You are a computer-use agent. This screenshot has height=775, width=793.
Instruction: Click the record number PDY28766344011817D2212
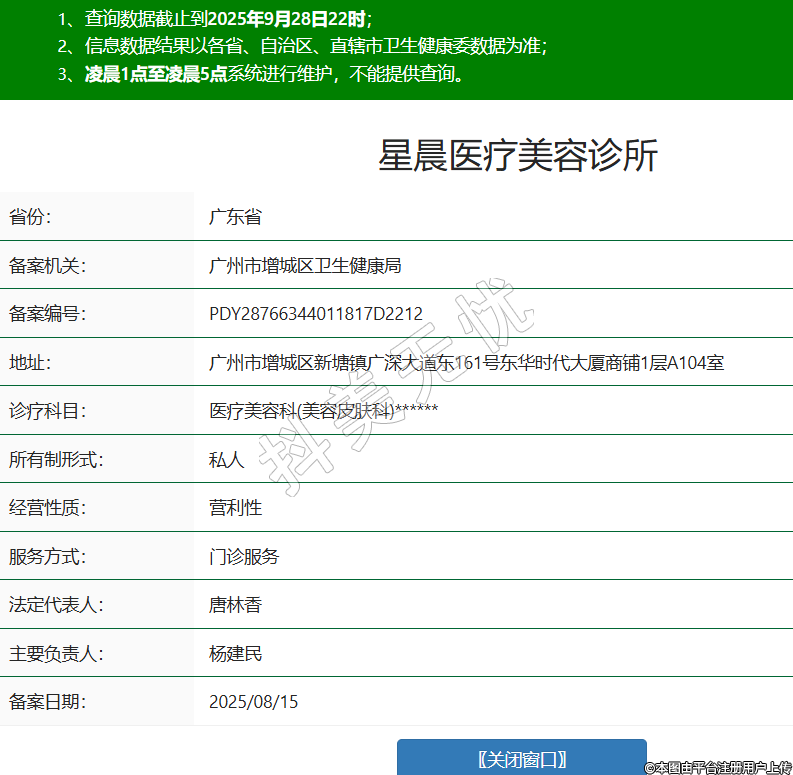coord(316,314)
